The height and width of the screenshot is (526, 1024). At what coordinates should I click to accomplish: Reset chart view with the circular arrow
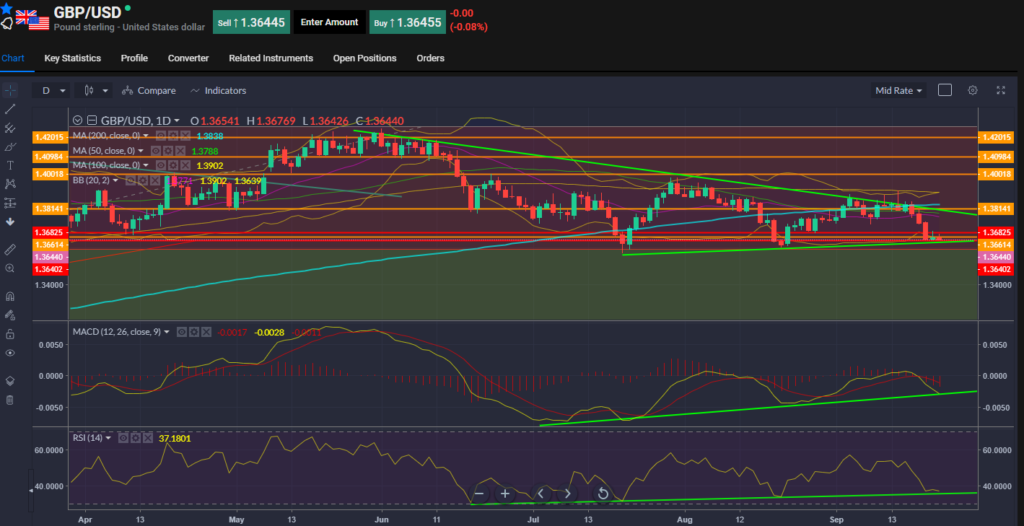tap(603, 493)
